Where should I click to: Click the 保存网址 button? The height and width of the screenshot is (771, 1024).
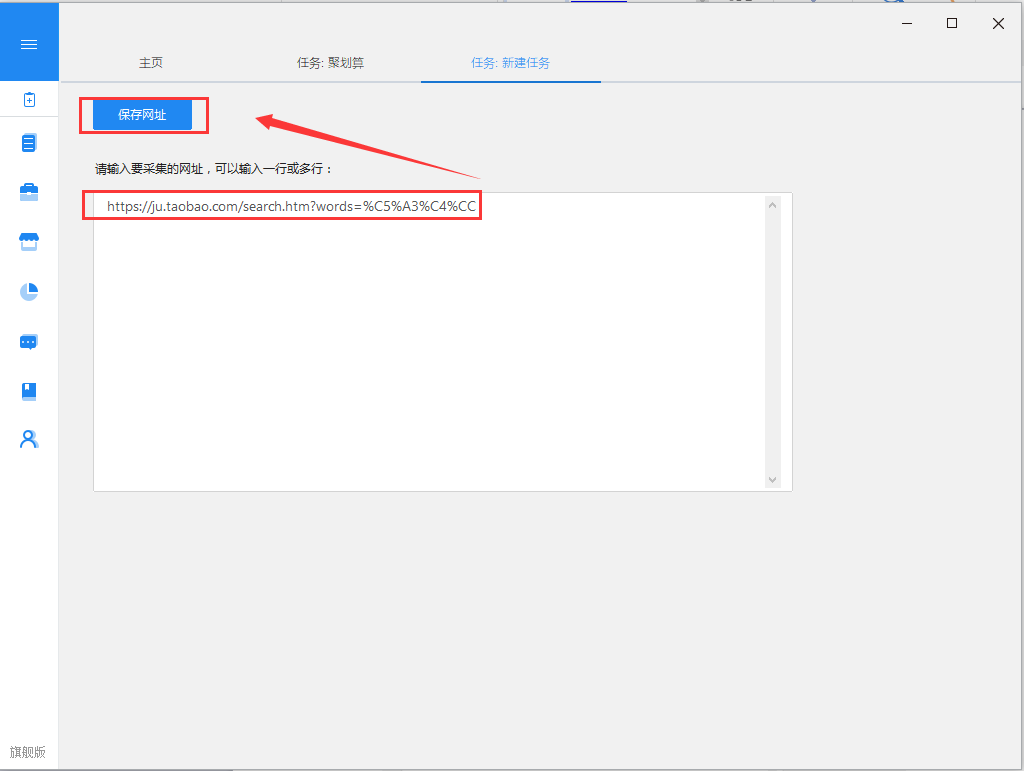pyautogui.click(x=142, y=115)
